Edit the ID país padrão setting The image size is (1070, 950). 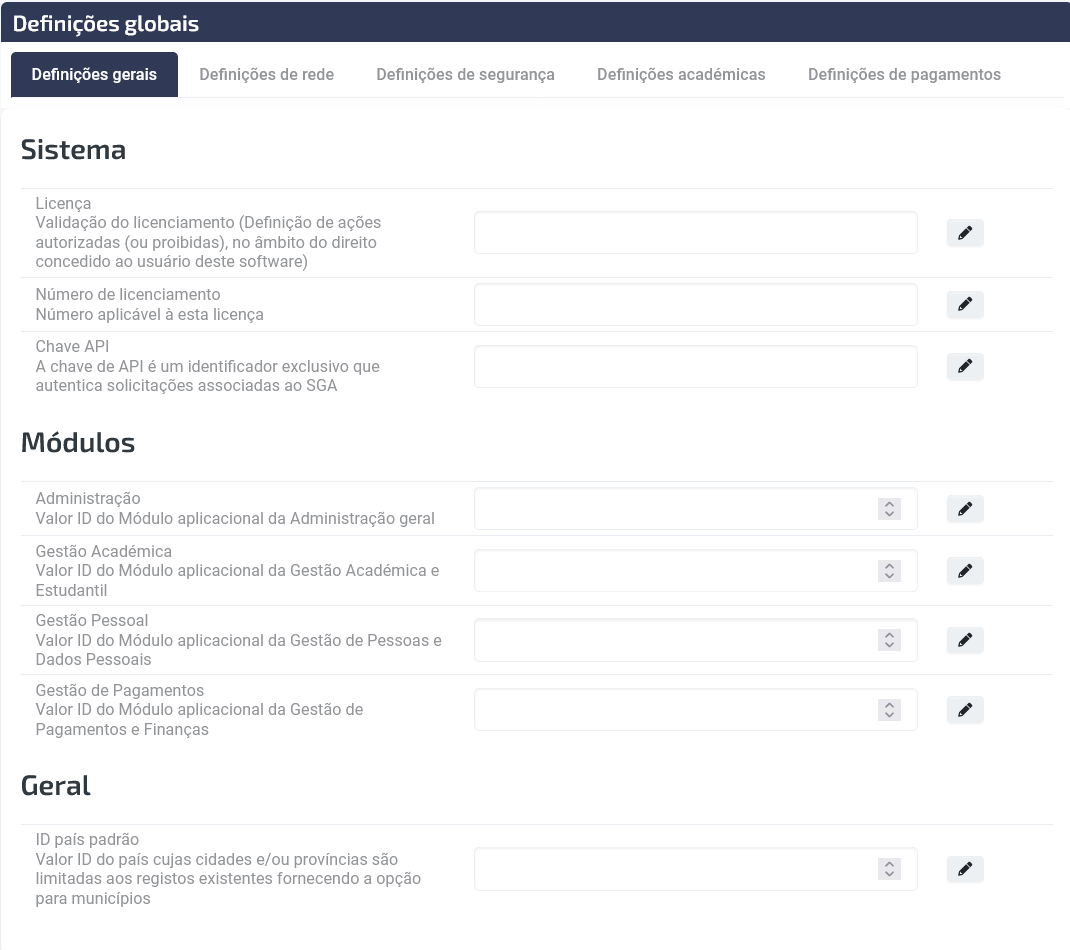coord(965,869)
